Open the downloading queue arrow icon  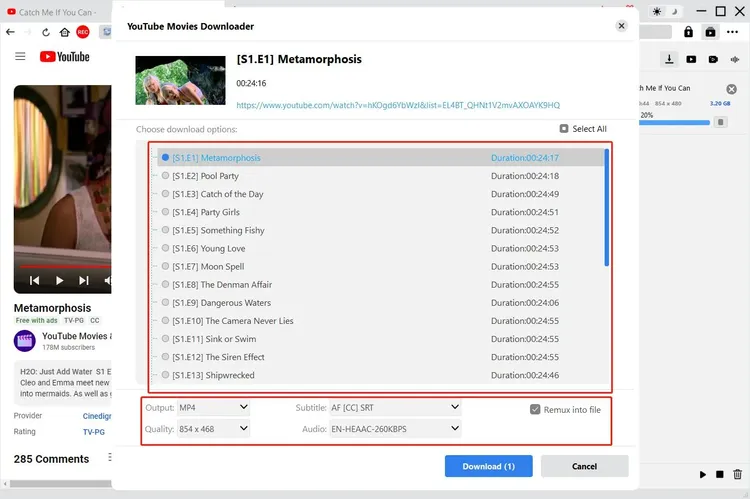pos(670,59)
